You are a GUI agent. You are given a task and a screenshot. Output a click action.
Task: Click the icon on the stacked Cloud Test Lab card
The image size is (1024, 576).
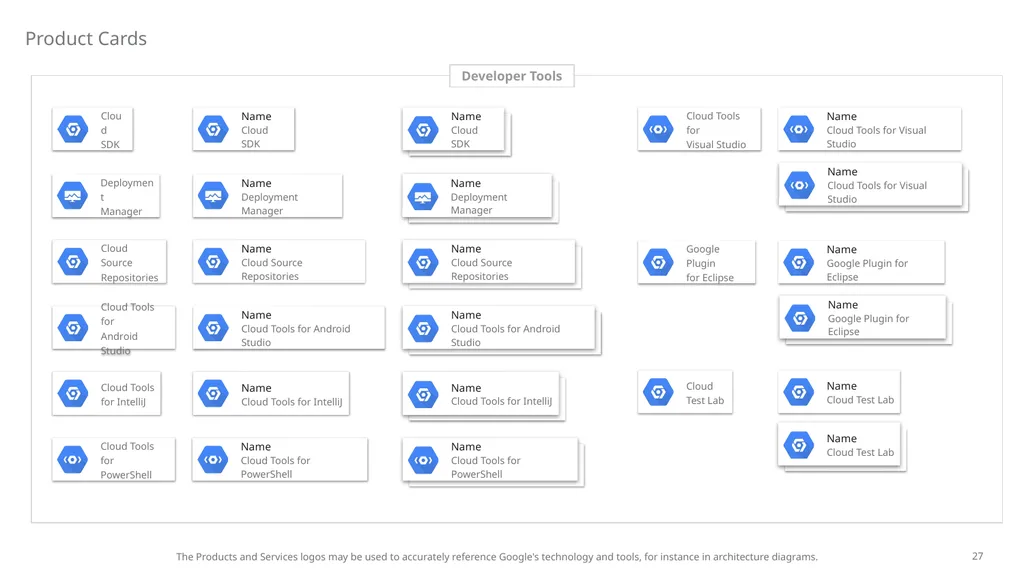tap(799, 445)
